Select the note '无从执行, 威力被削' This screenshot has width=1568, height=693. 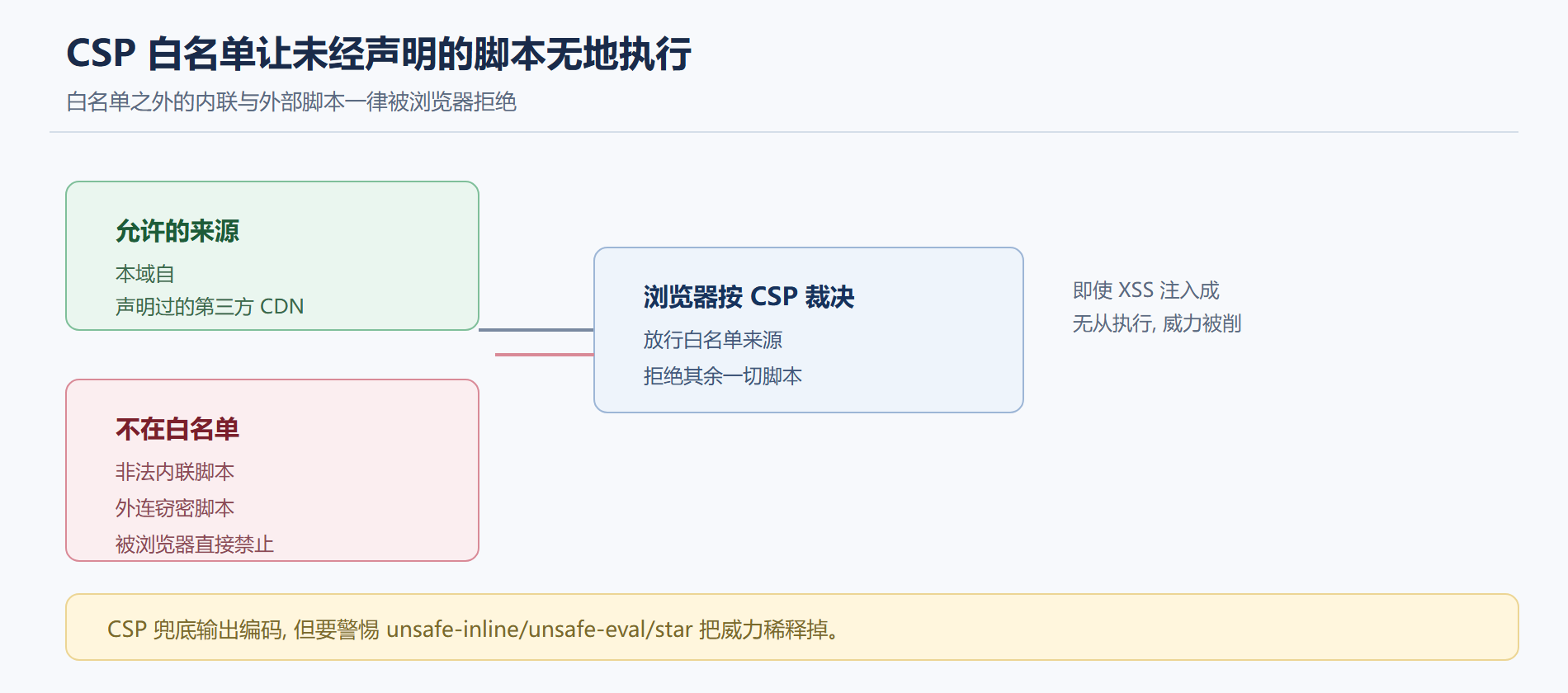coord(1157,323)
